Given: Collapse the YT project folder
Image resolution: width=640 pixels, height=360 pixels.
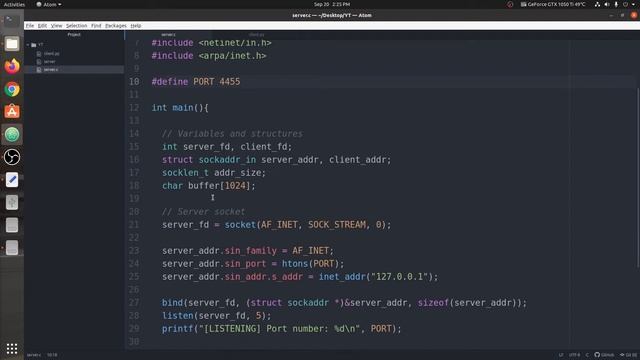Looking at the screenshot, I should [x=28, y=45].
